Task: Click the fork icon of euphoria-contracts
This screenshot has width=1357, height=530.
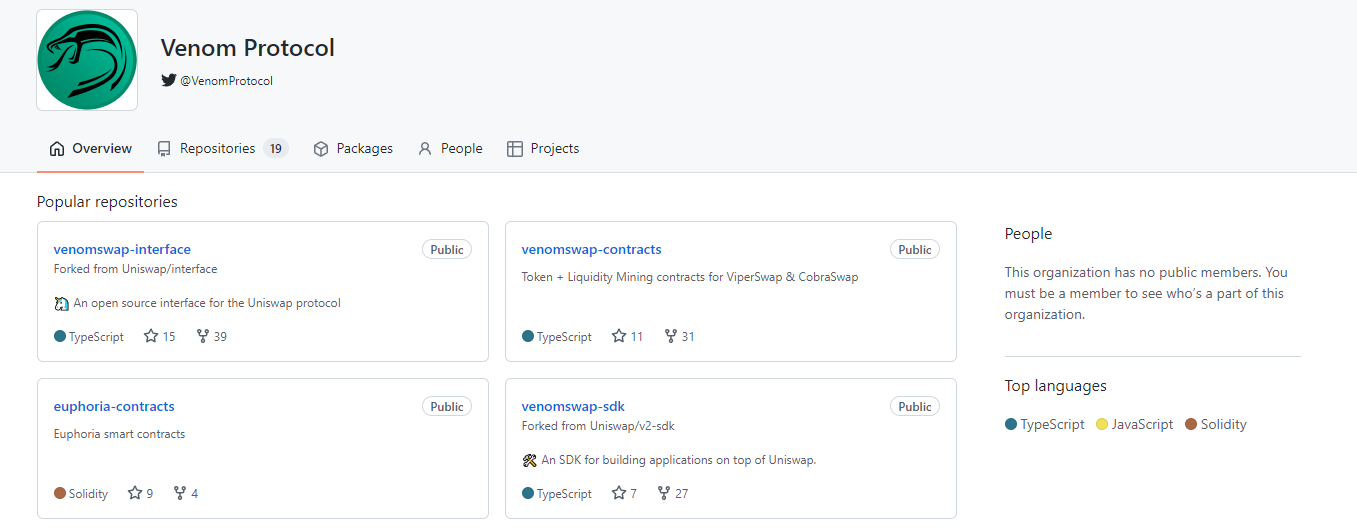Action: point(180,493)
